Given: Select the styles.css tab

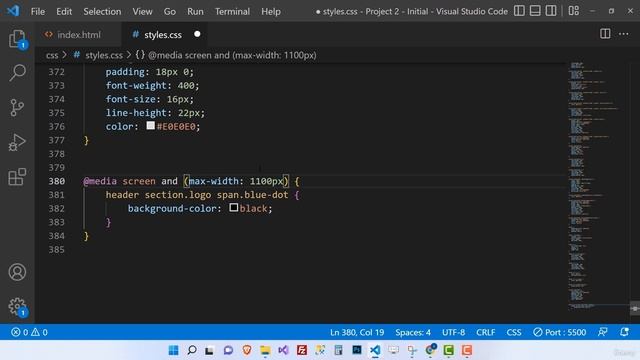Looking at the screenshot, I should coord(162,35).
